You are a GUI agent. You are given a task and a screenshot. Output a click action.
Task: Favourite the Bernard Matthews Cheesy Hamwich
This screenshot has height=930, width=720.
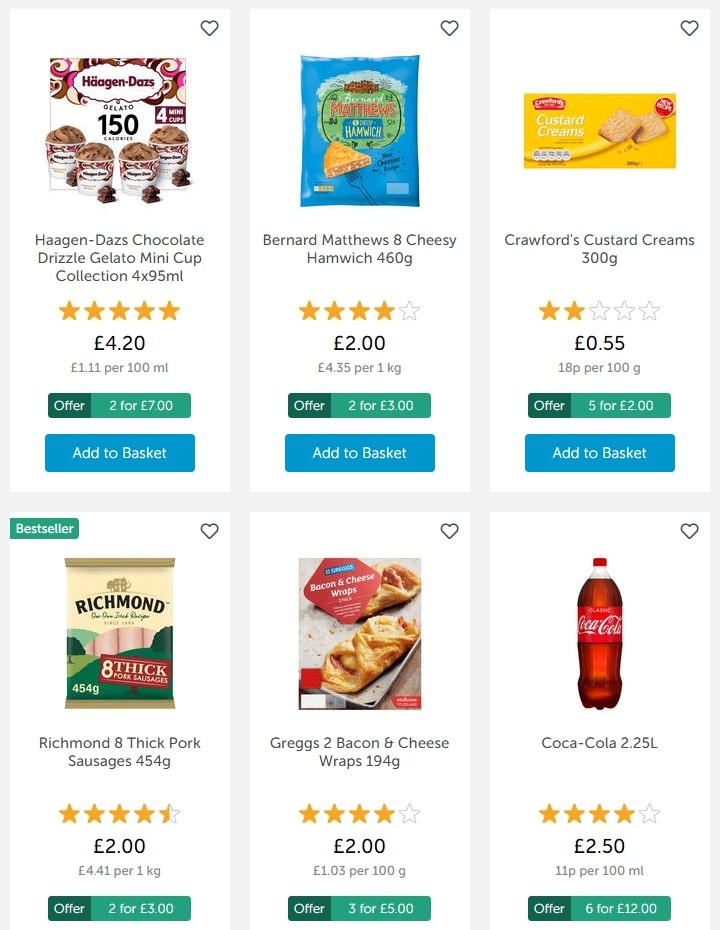pos(449,28)
